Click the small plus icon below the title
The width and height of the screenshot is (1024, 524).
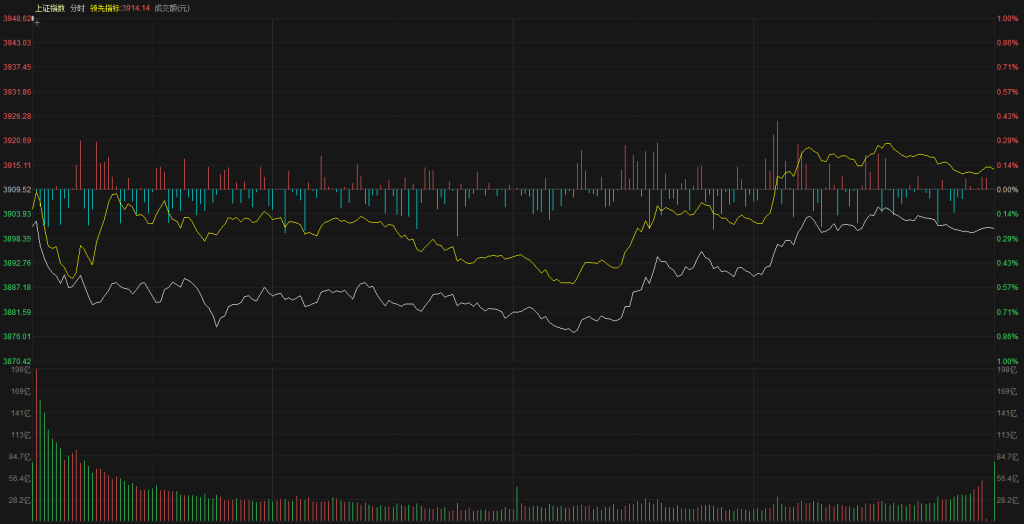(37, 21)
